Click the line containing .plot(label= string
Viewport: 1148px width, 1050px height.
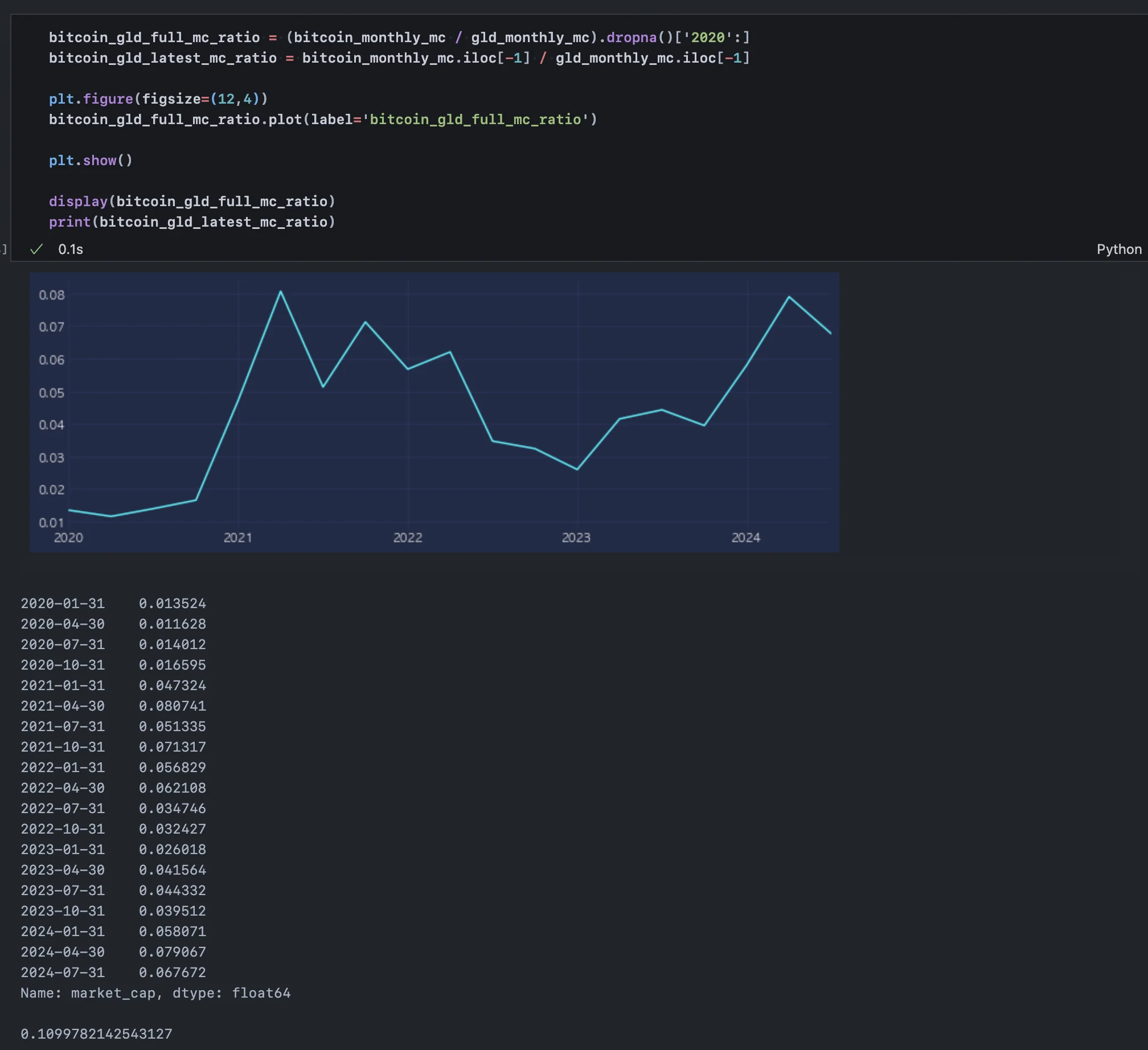[322, 120]
